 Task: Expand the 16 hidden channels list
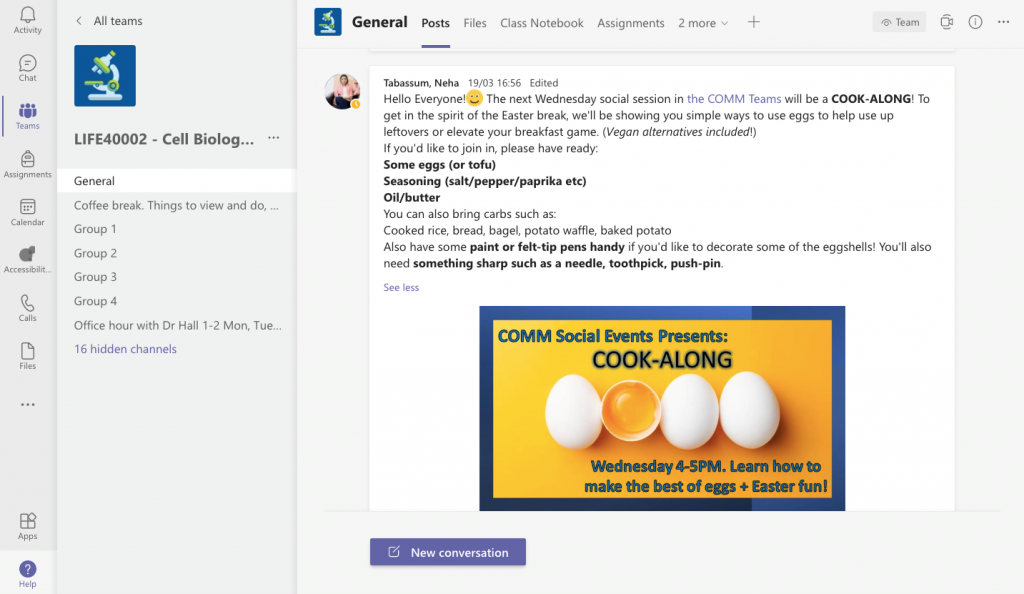coord(125,349)
